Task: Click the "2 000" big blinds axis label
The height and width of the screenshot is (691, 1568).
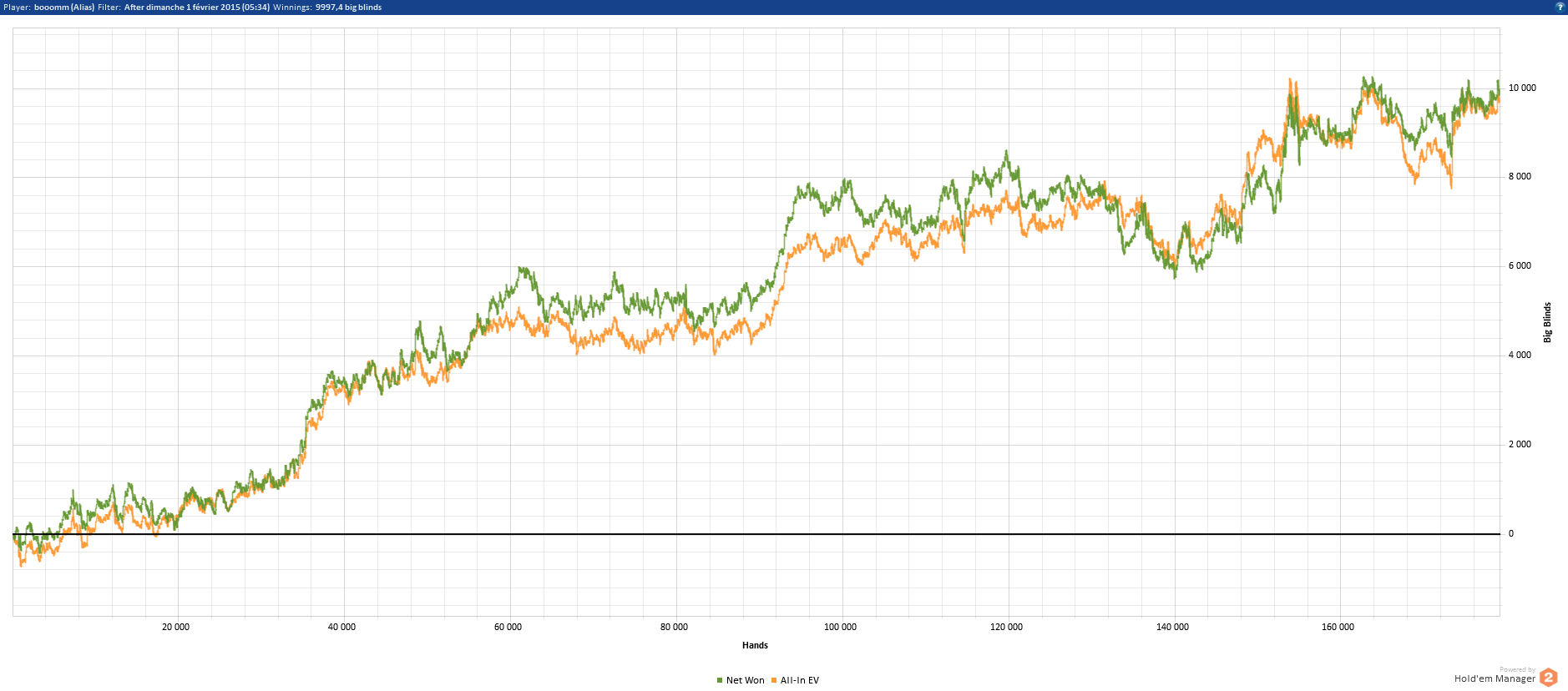Action: [1520, 444]
